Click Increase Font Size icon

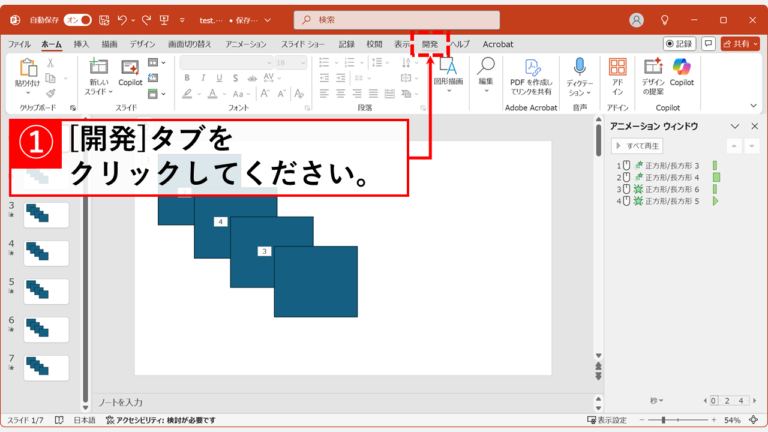click(264, 94)
